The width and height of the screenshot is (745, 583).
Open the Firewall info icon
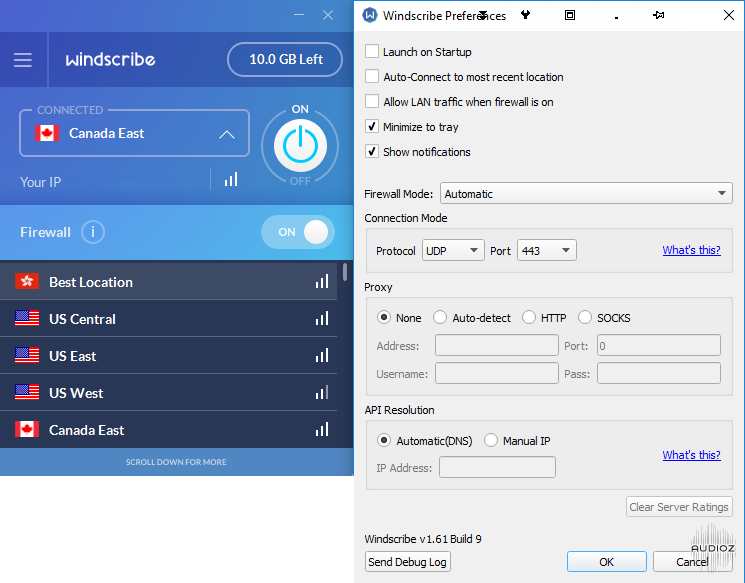click(x=93, y=232)
